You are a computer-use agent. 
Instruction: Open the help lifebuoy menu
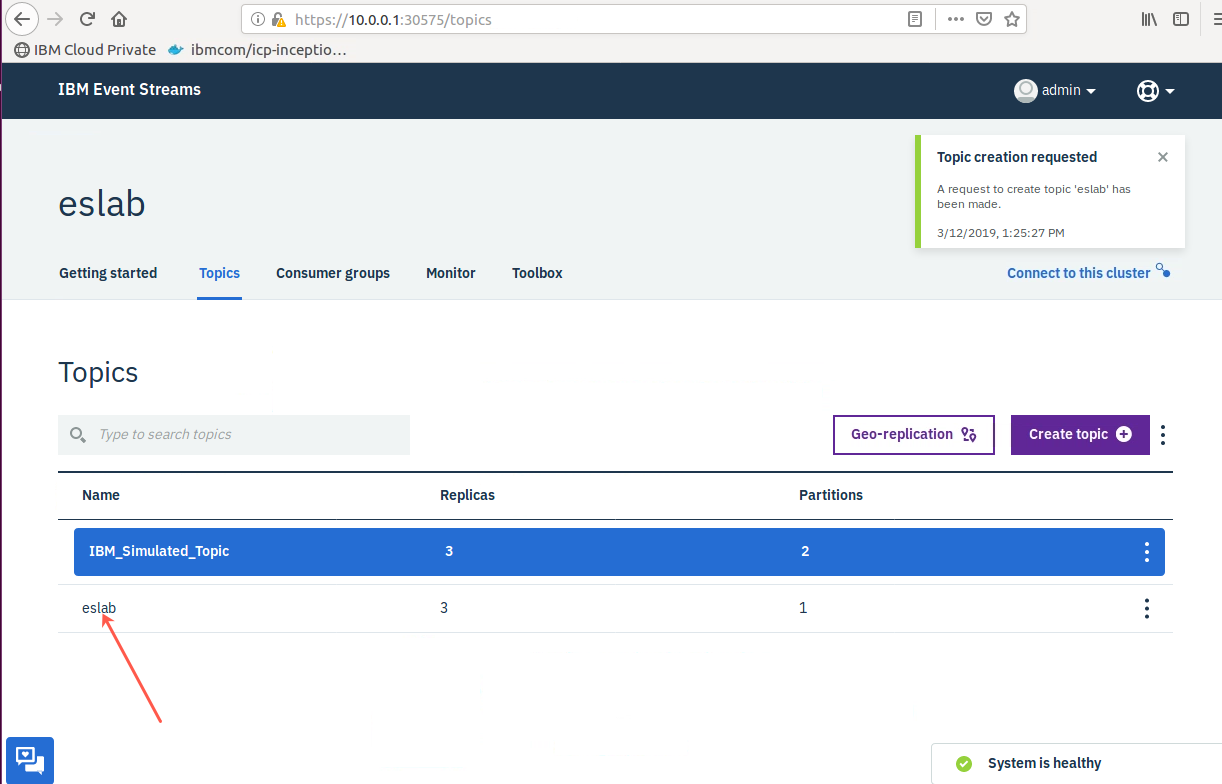[x=1155, y=90]
